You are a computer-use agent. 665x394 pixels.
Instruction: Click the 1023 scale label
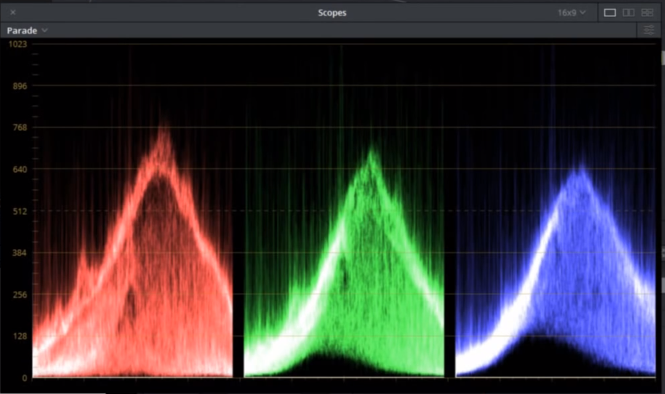18,44
